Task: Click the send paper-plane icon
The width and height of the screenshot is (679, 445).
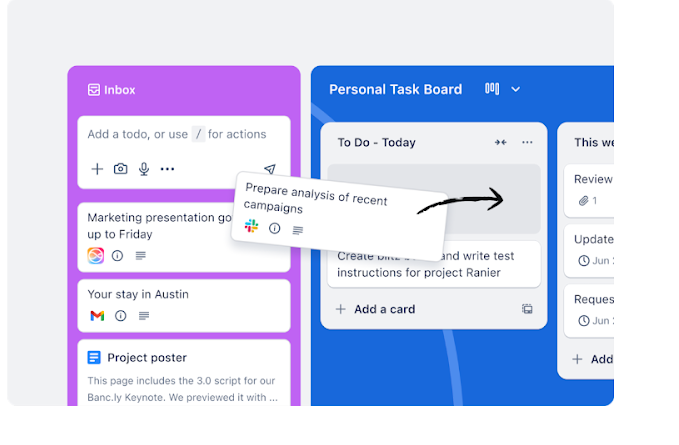Action: pyautogui.click(x=270, y=169)
